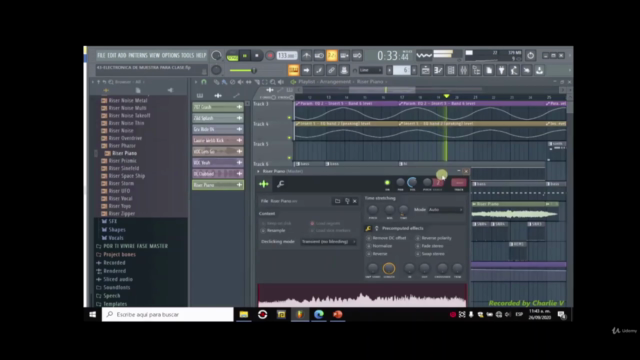Toggle the Resample checkbox

coord(263,231)
